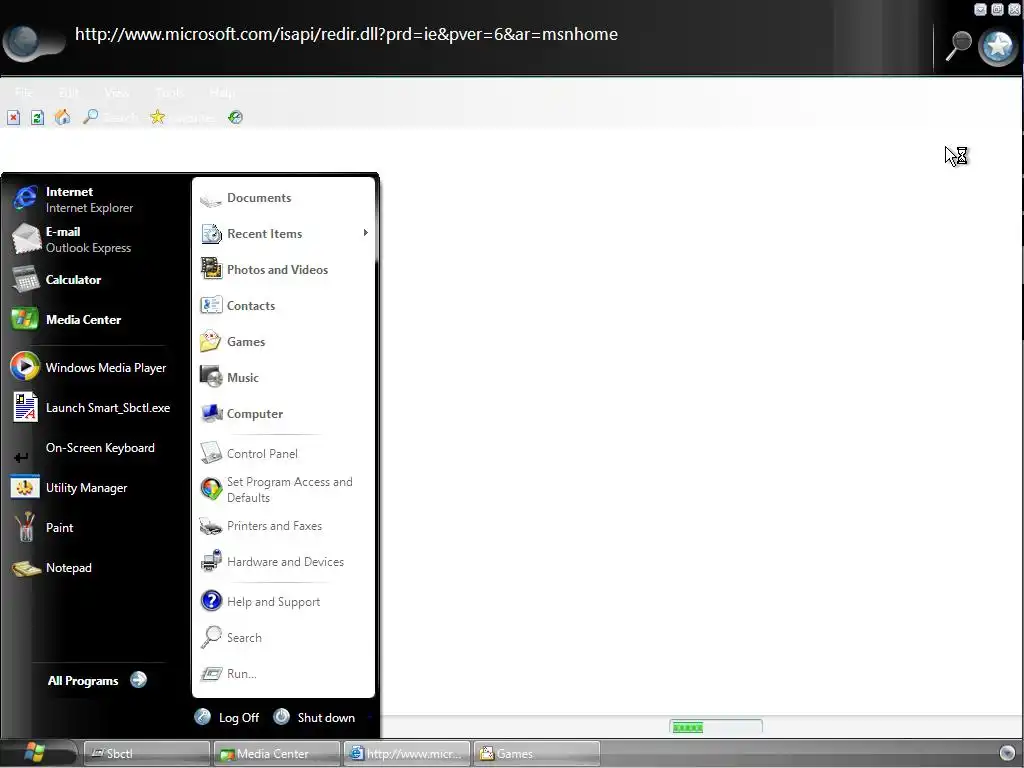Click the page loading progress bar
This screenshot has width=1024, height=768.
tap(716, 727)
